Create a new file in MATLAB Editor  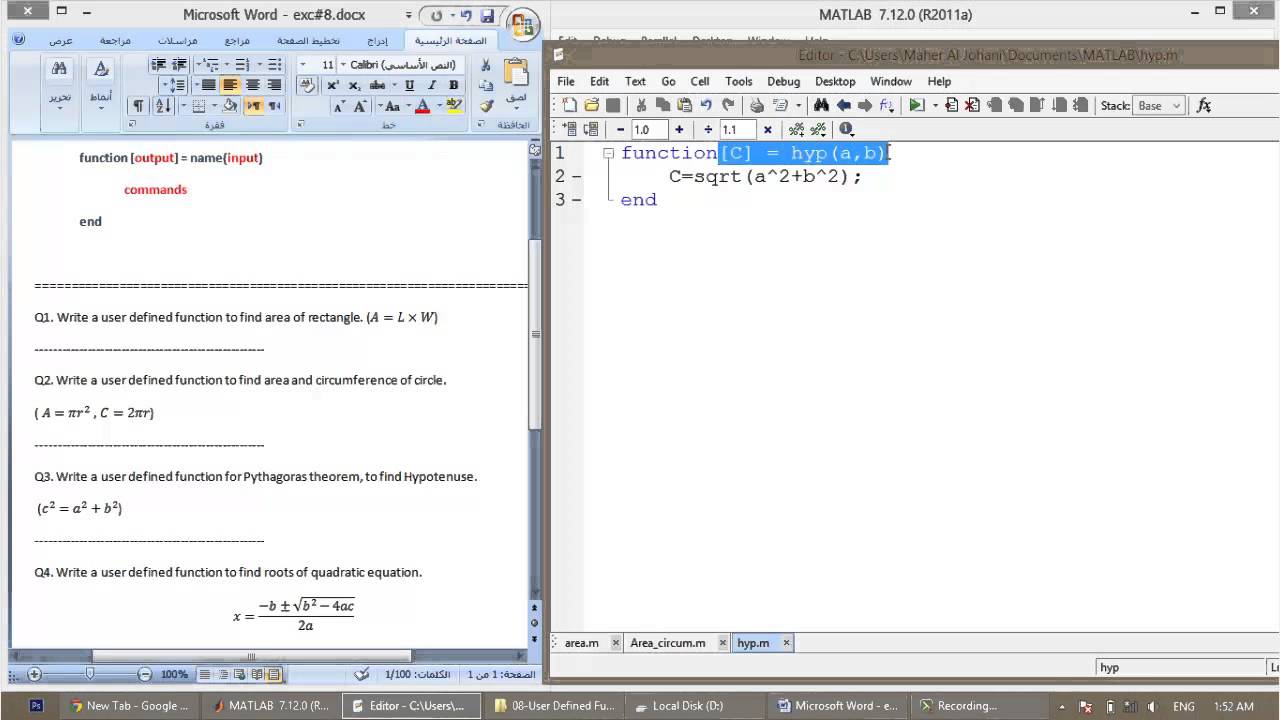click(570, 105)
